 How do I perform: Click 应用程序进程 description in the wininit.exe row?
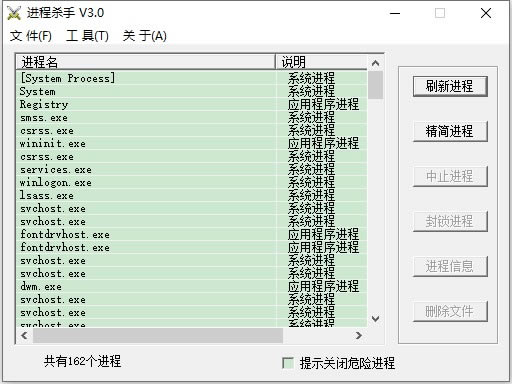click(323, 143)
